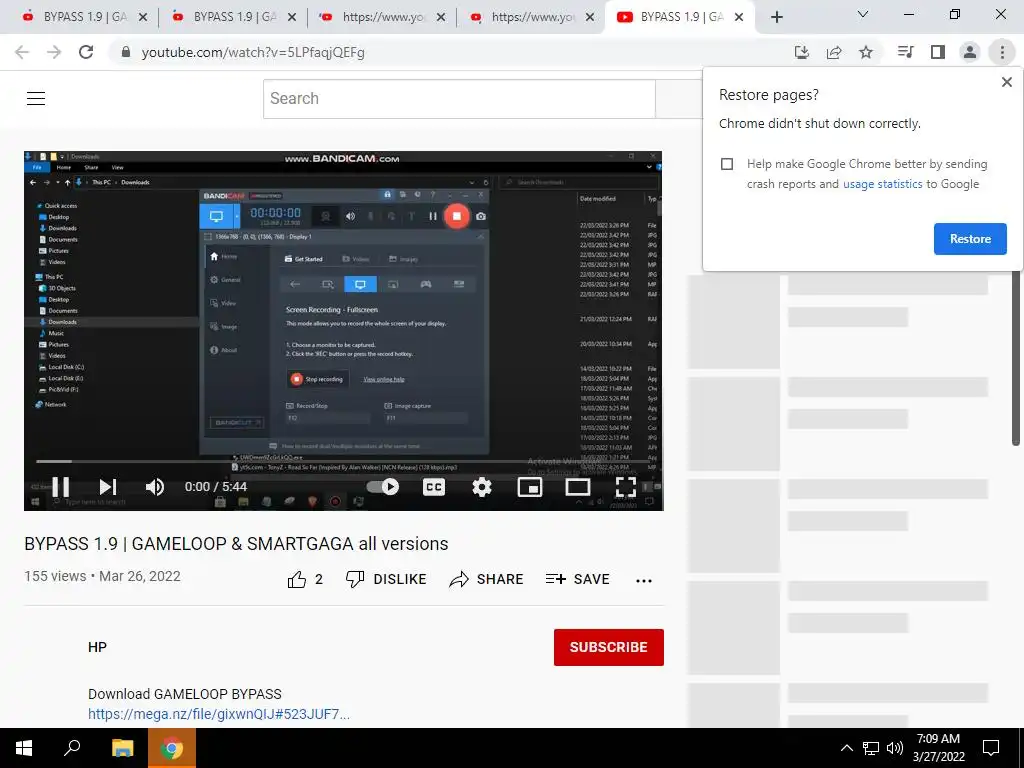Image resolution: width=1024 pixels, height=768 pixels.
Task: Mute the video volume
Action: [155, 487]
